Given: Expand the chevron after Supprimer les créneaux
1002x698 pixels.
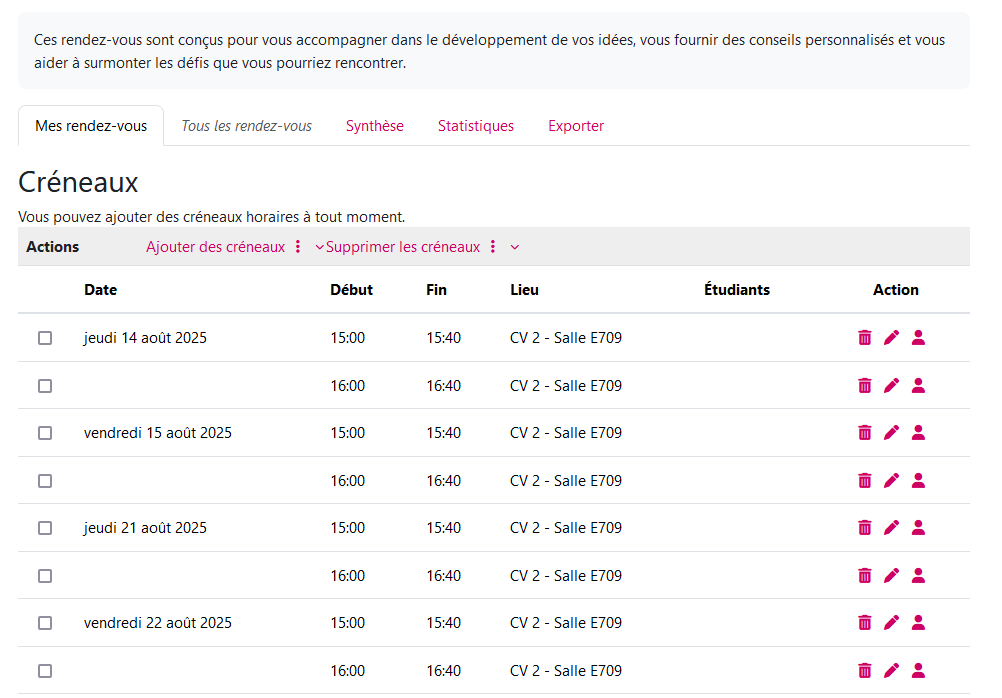Looking at the screenshot, I should click(514, 247).
